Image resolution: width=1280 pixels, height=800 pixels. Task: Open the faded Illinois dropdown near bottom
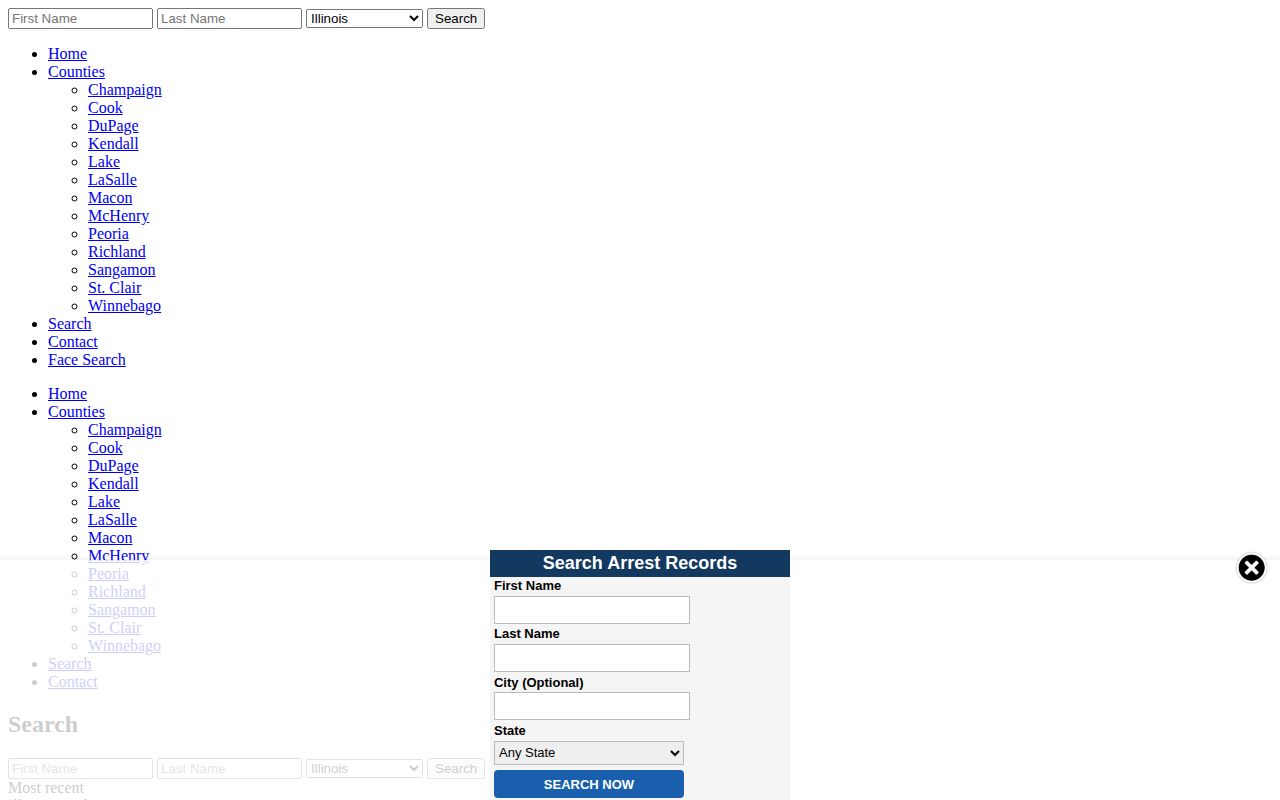point(364,768)
